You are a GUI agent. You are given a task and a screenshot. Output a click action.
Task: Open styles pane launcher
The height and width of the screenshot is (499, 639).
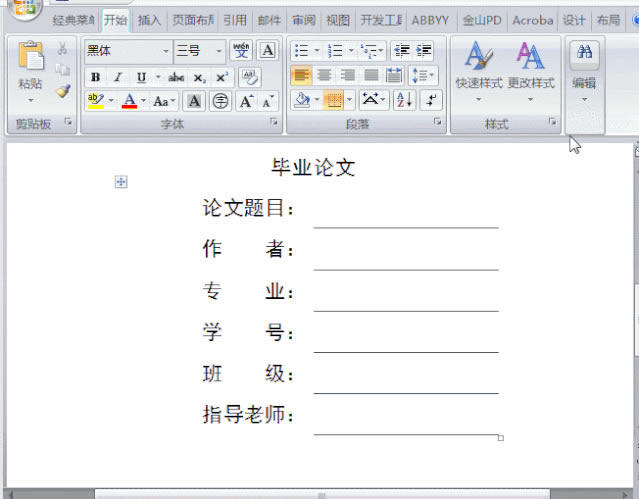point(553,122)
